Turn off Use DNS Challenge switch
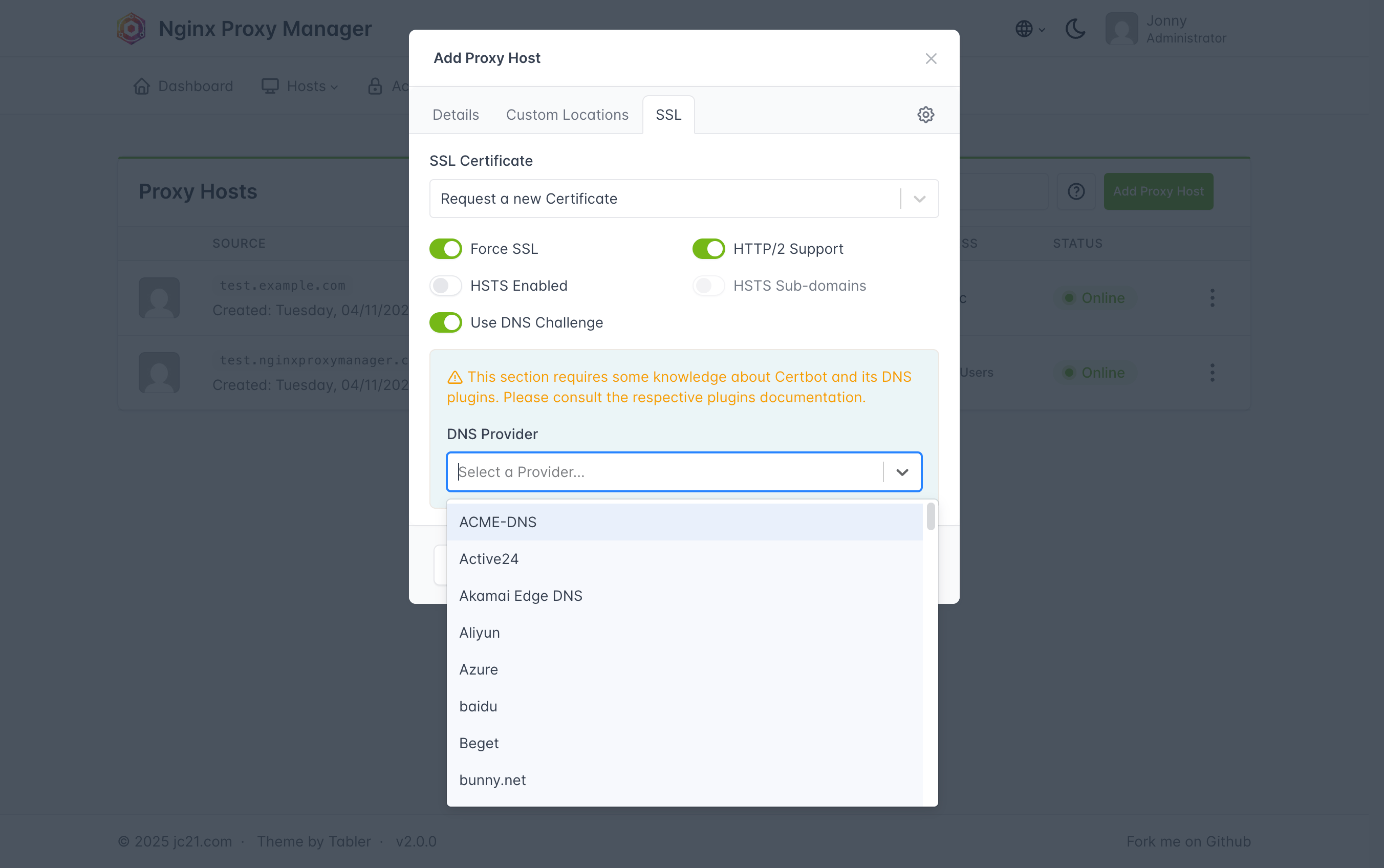 [x=445, y=322]
